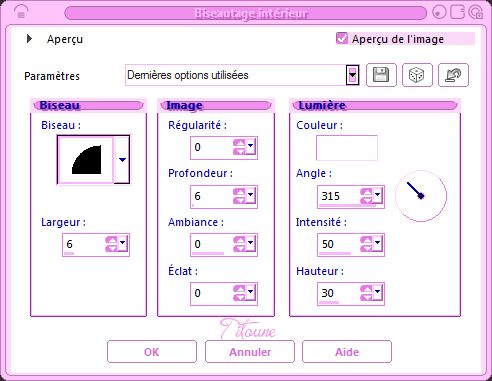Click the randomize parameters dice icon

(x=417, y=75)
